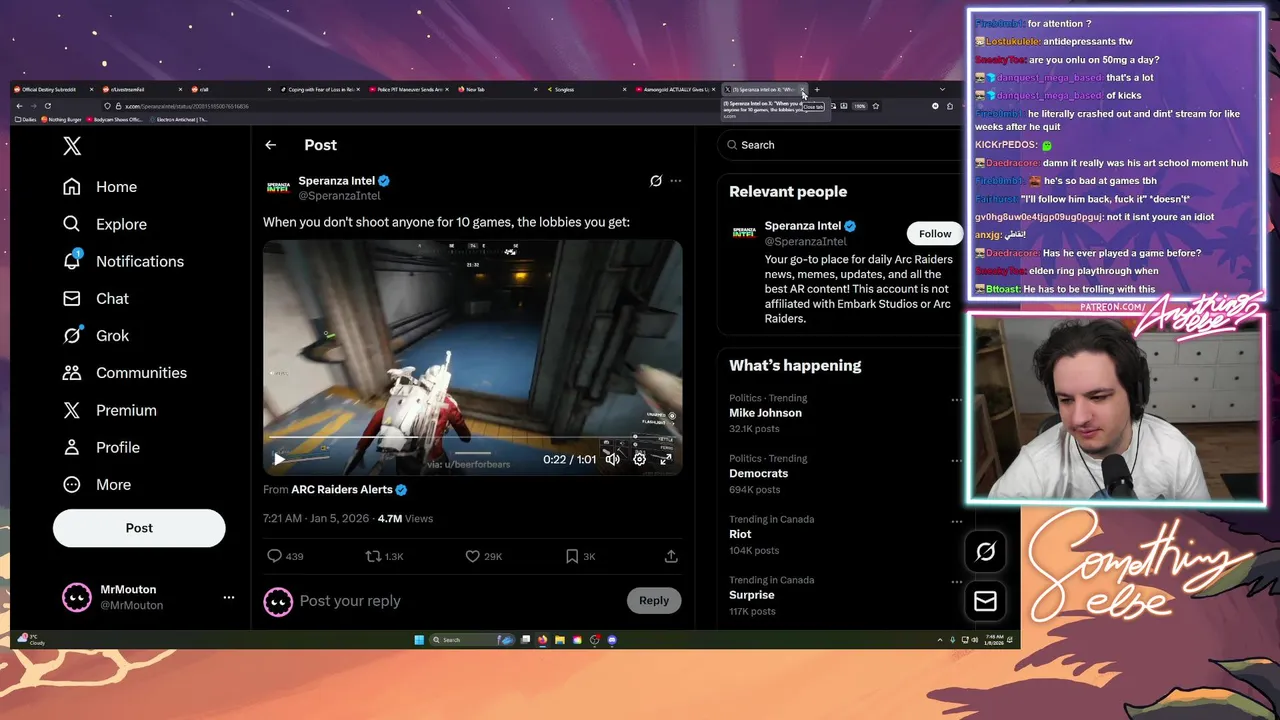
Task: Open Premium in the X sidebar
Action: (109, 410)
